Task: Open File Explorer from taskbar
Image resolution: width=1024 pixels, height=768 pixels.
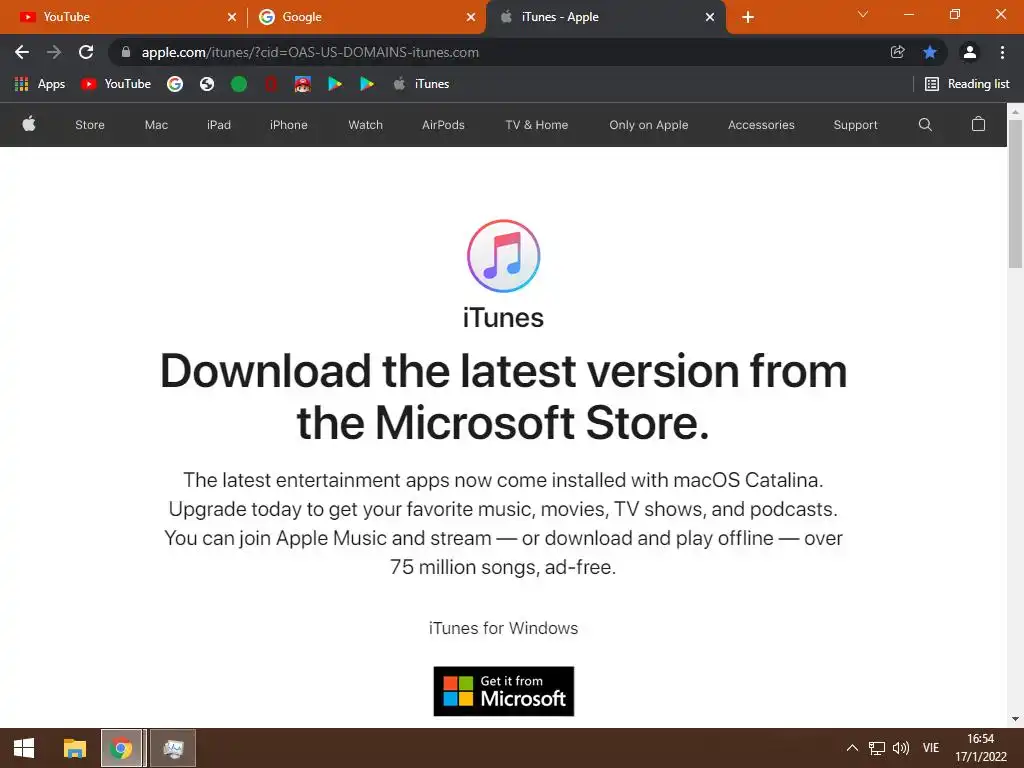Action: coord(74,748)
